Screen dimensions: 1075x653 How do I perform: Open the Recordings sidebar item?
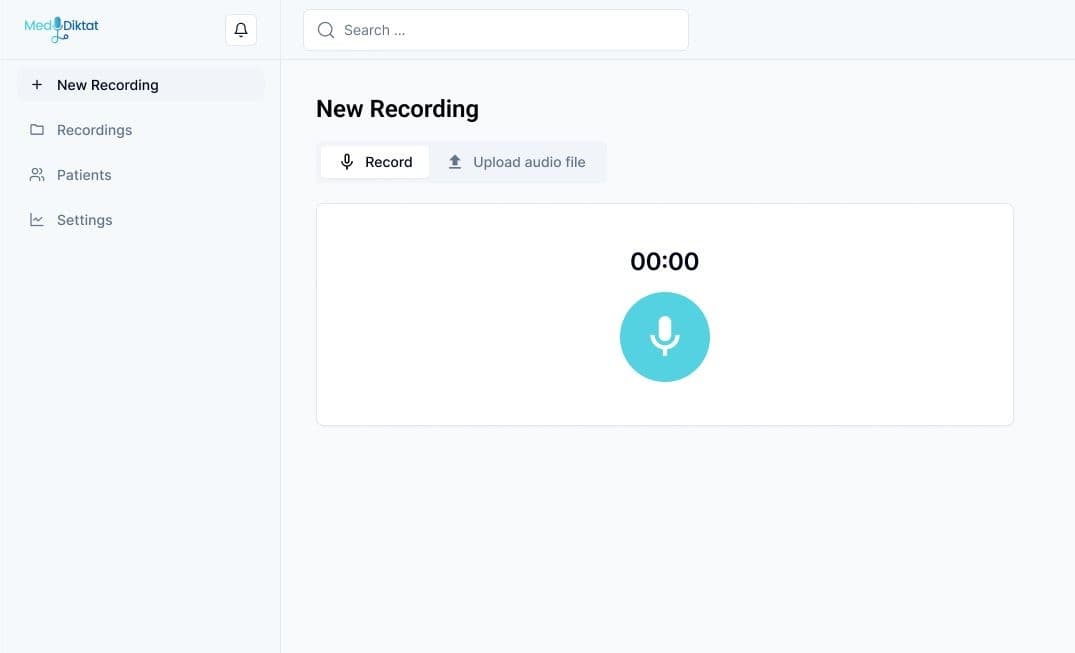coord(94,130)
